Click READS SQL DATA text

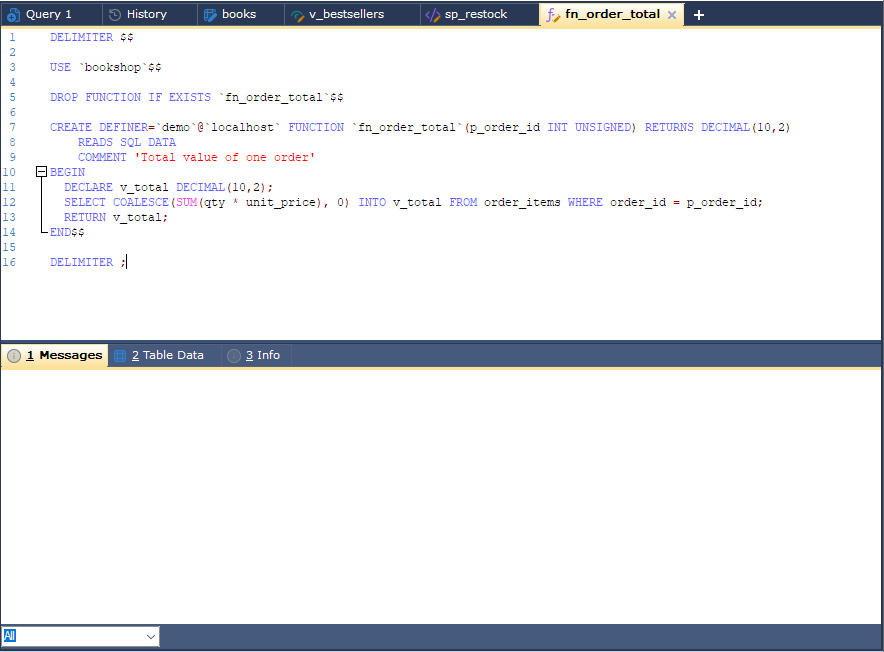[127, 142]
